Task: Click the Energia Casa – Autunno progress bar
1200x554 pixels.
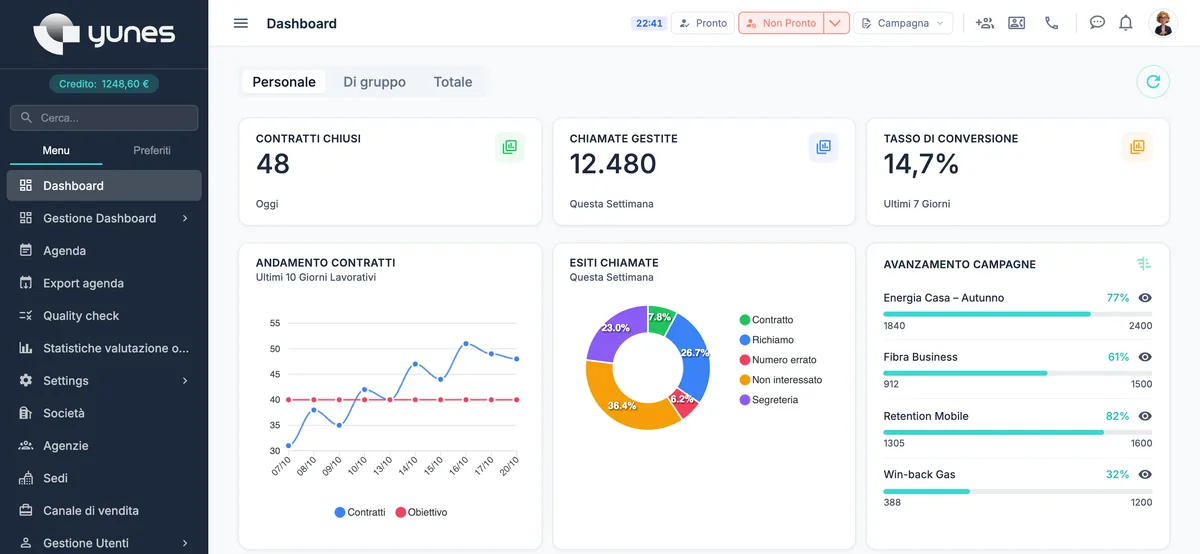Action: [1017, 314]
